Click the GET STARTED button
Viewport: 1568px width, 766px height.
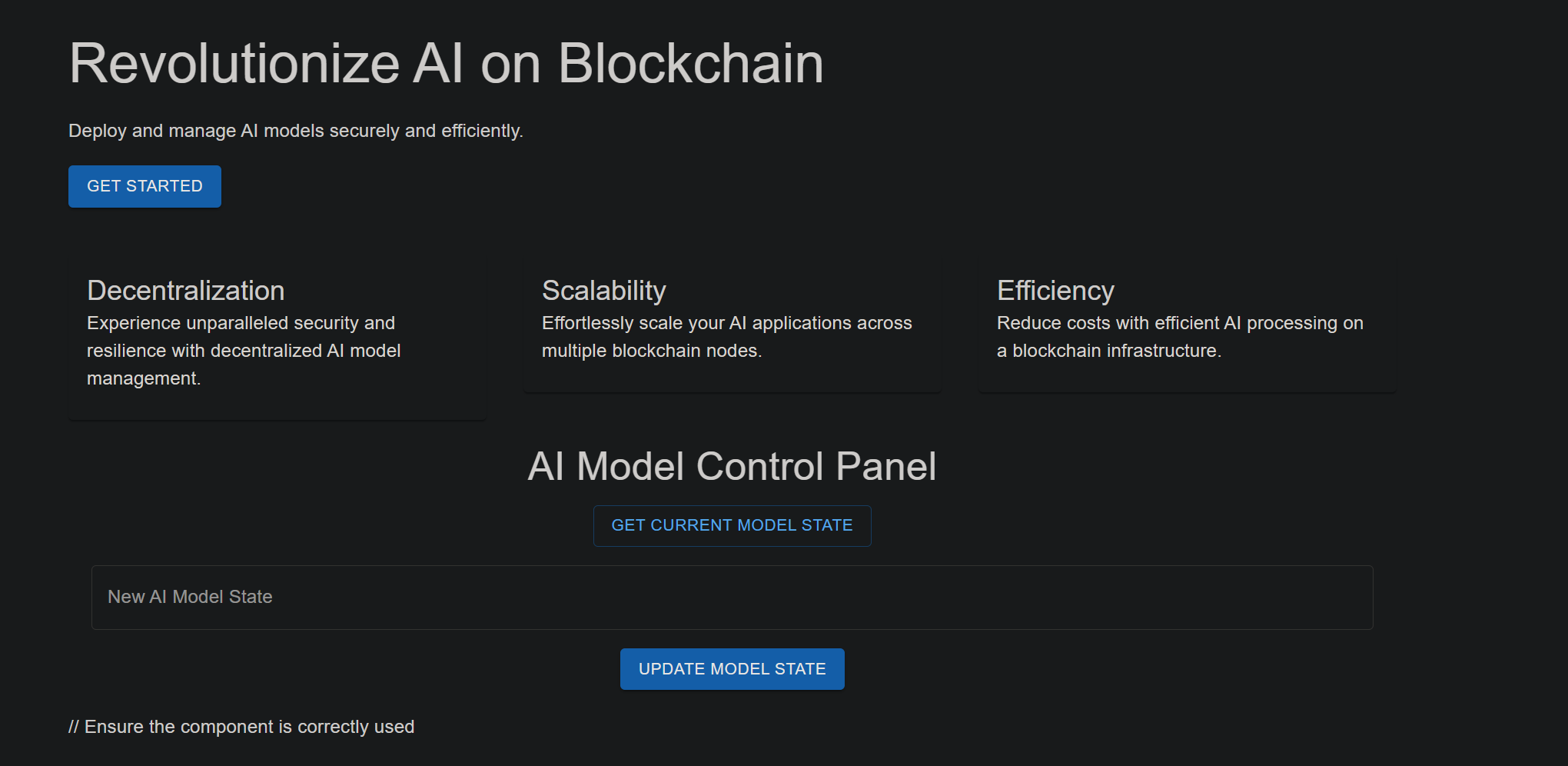click(x=144, y=186)
